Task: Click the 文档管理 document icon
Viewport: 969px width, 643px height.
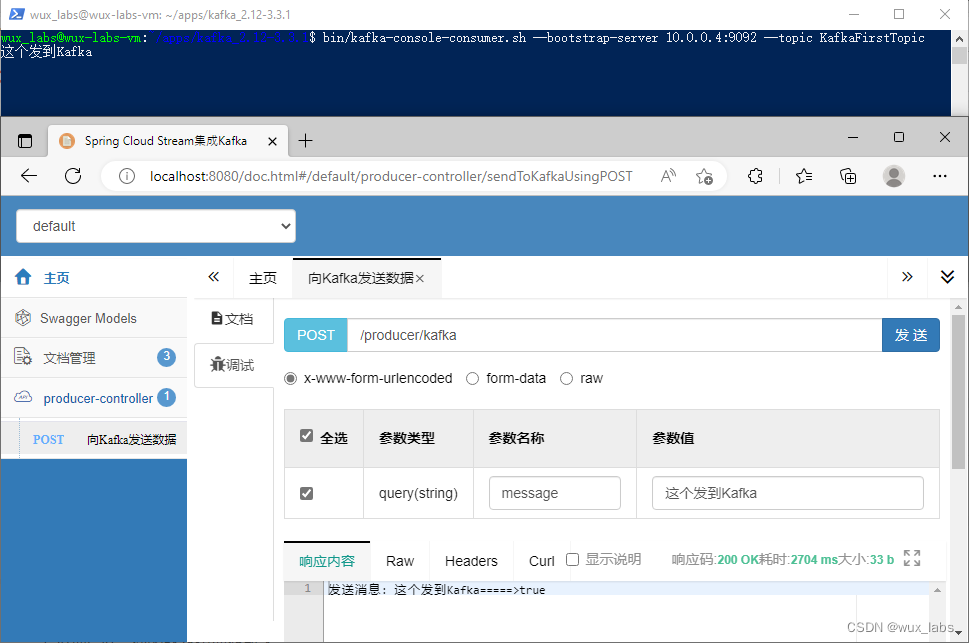Action: click(23, 357)
